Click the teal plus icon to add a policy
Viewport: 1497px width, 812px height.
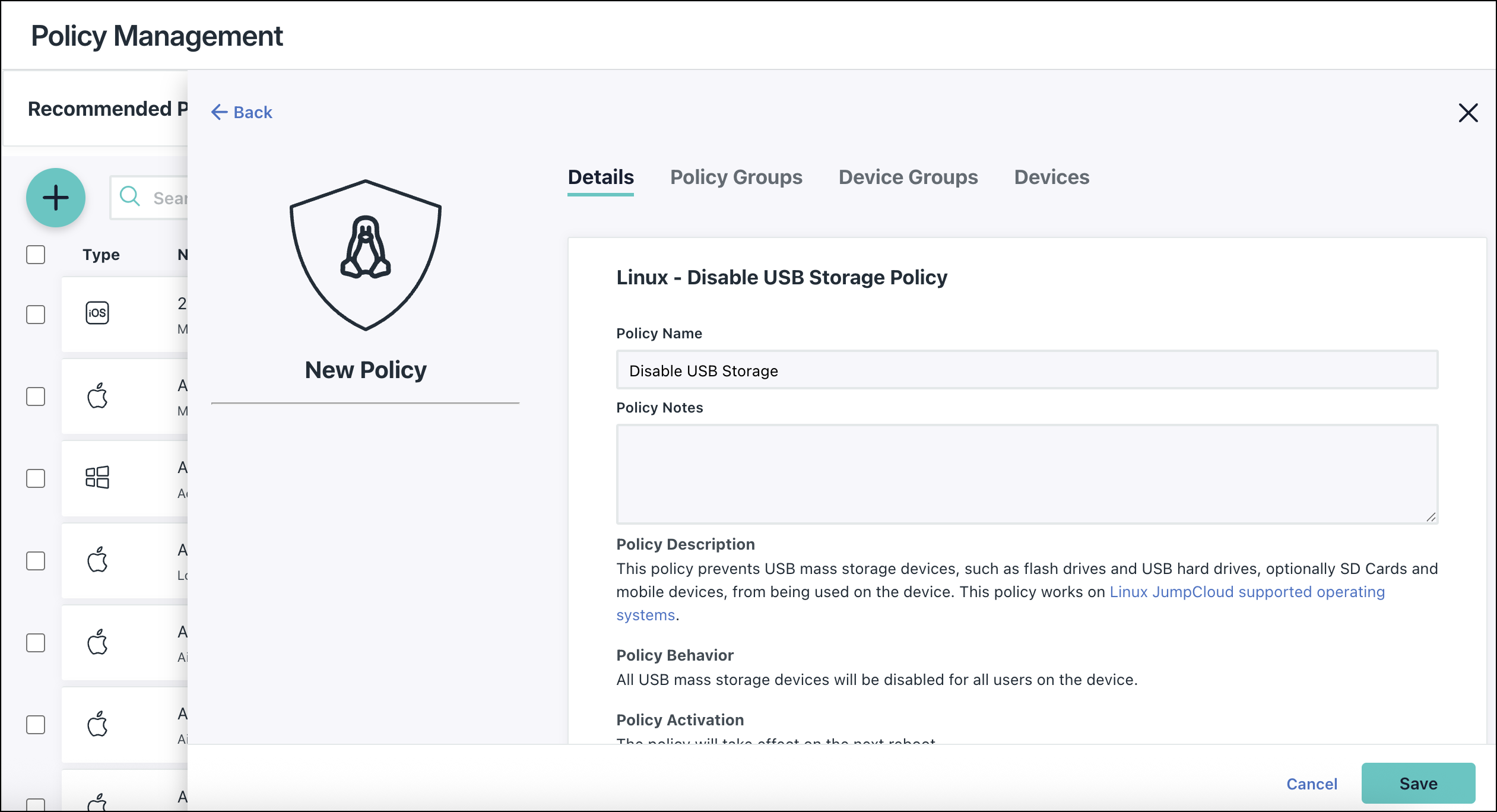tap(55, 198)
